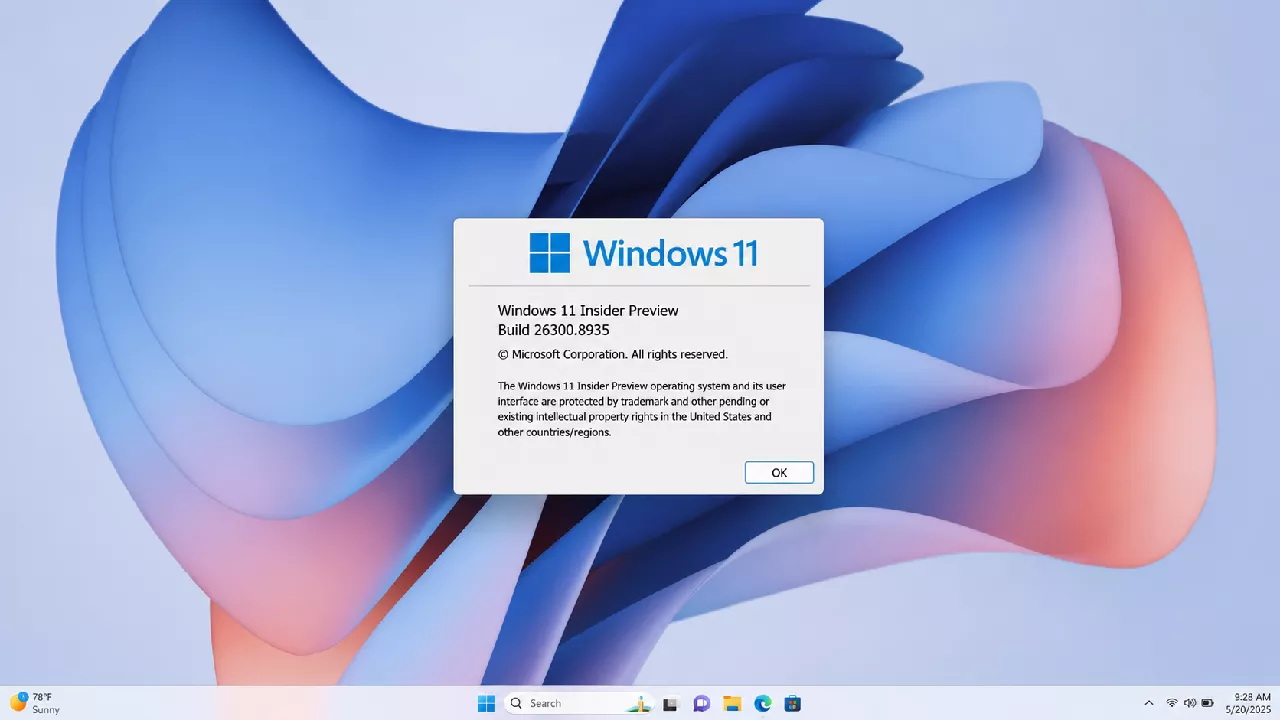
Task: Click the 'Windows 11 Insider Preview' heading text
Action: pyautogui.click(x=588, y=311)
